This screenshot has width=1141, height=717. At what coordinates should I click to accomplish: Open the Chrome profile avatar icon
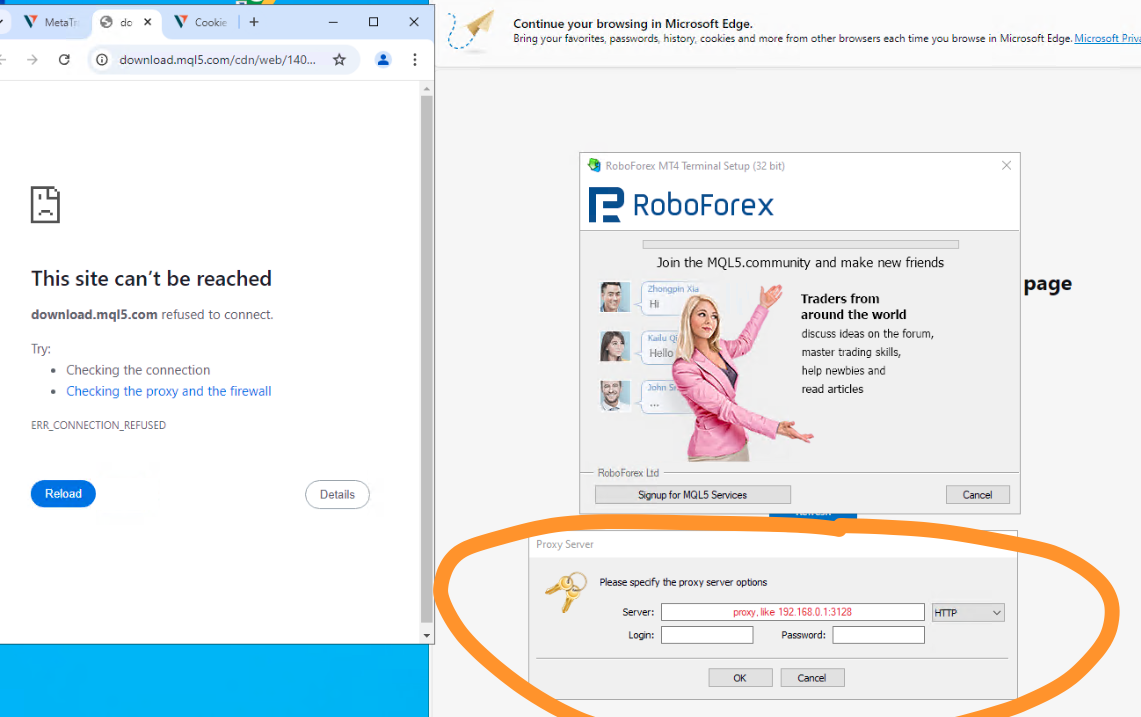383,60
